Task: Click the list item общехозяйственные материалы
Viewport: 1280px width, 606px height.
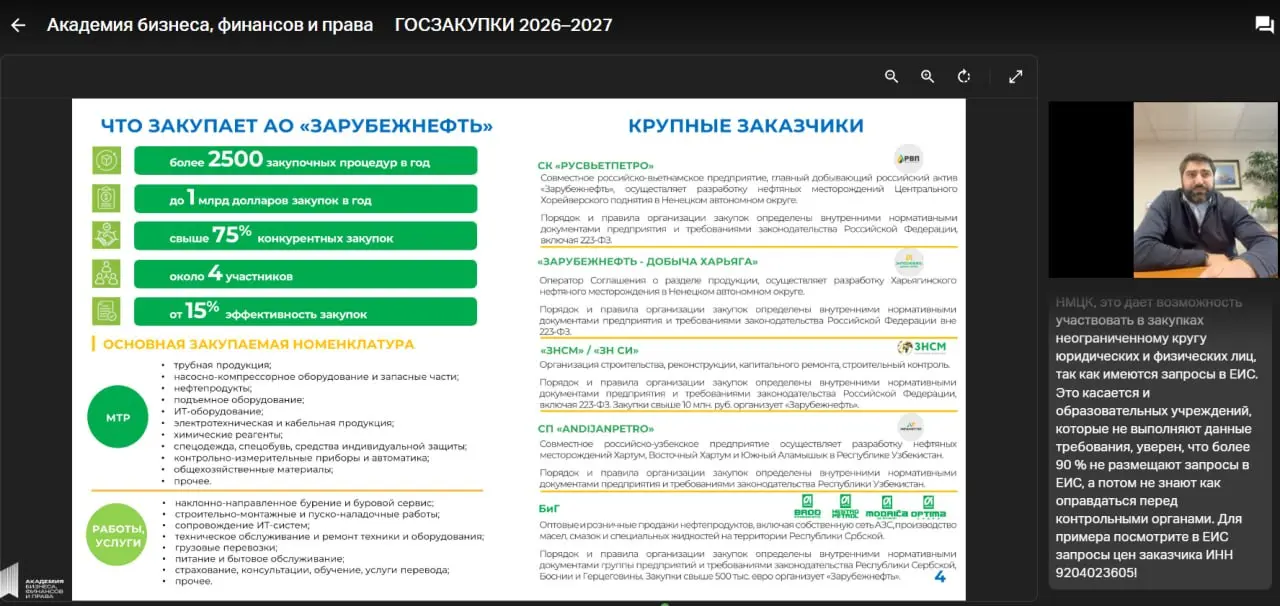Action: point(252,469)
